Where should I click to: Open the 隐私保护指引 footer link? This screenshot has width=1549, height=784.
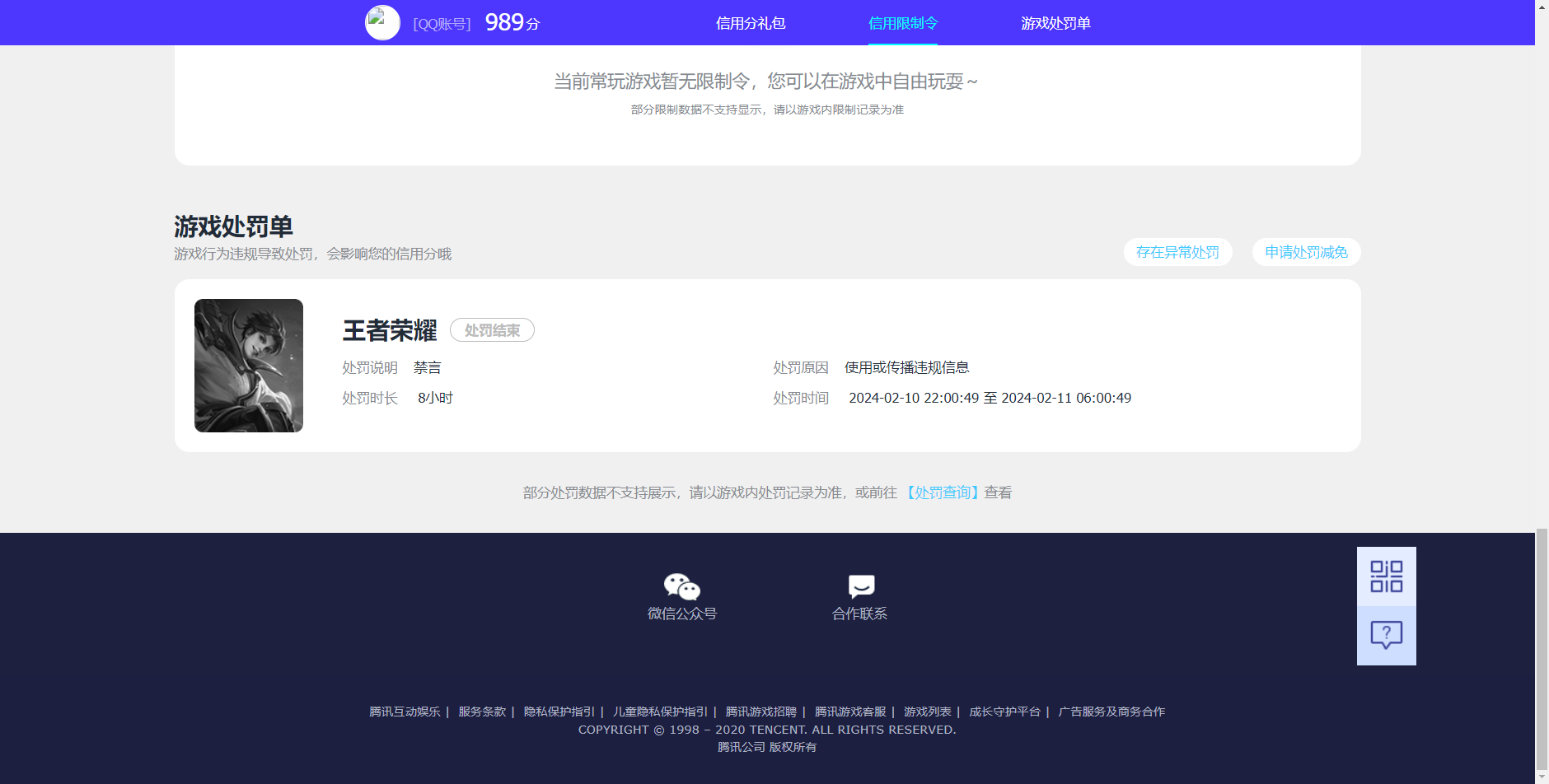(x=559, y=712)
